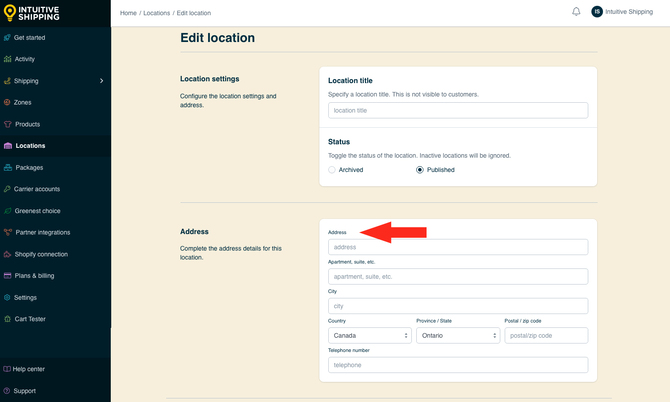
Task: Open the Country dropdown
Action: 370,335
